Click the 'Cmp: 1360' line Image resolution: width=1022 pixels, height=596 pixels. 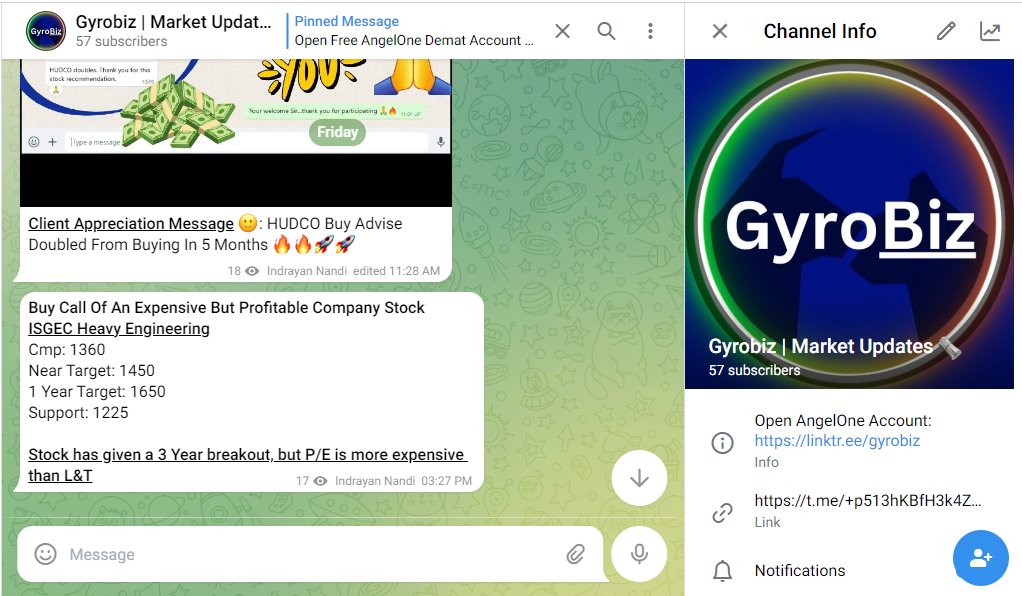click(x=66, y=350)
